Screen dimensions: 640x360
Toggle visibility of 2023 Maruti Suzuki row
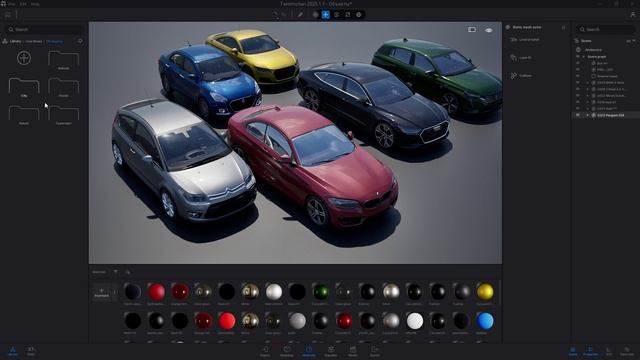click(578, 96)
